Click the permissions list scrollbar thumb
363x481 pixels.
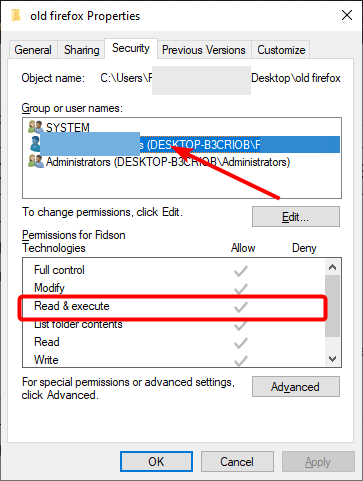[332, 306]
